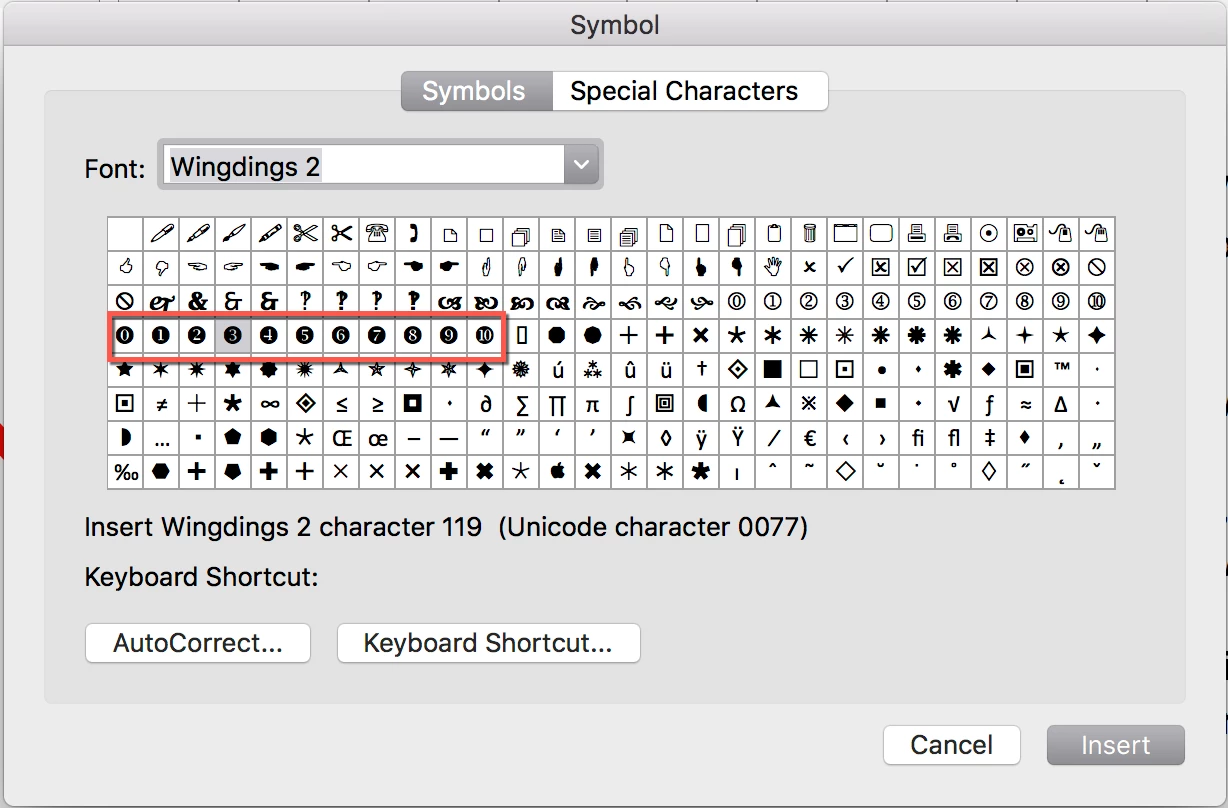This screenshot has width=1228, height=808.
Task: Click the Wingdings 2 font name field
Action: click(363, 165)
